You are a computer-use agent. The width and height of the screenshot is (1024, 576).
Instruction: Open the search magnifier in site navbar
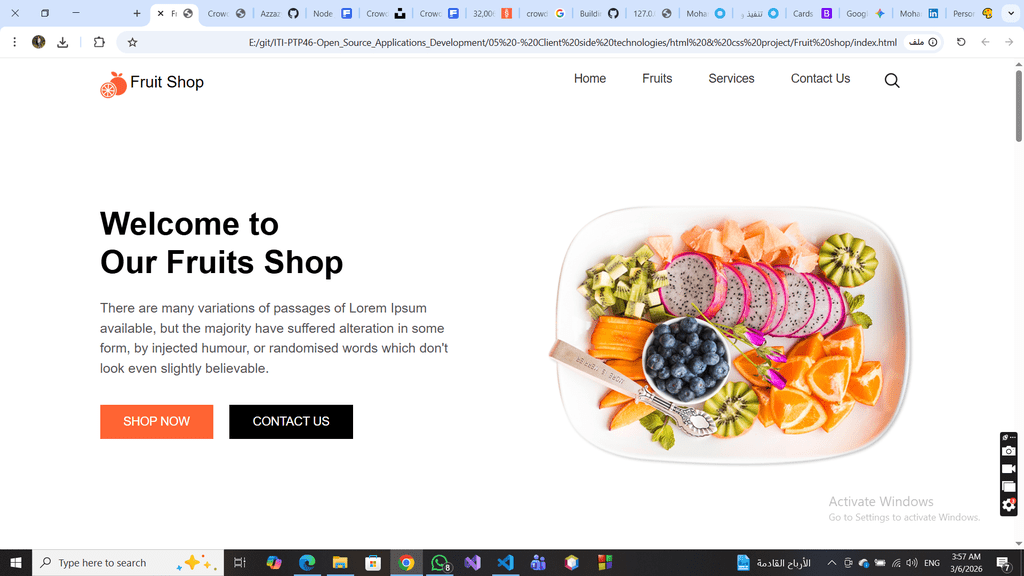tap(891, 80)
